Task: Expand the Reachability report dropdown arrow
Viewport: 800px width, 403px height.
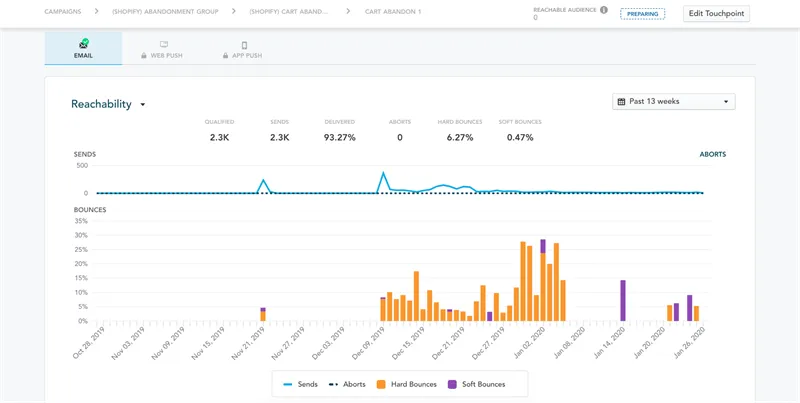Action: coord(143,105)
